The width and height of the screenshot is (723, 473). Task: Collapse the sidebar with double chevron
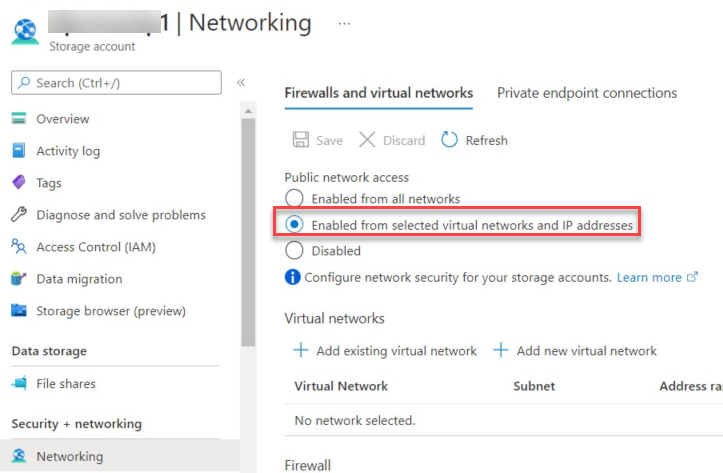point(241,83)
